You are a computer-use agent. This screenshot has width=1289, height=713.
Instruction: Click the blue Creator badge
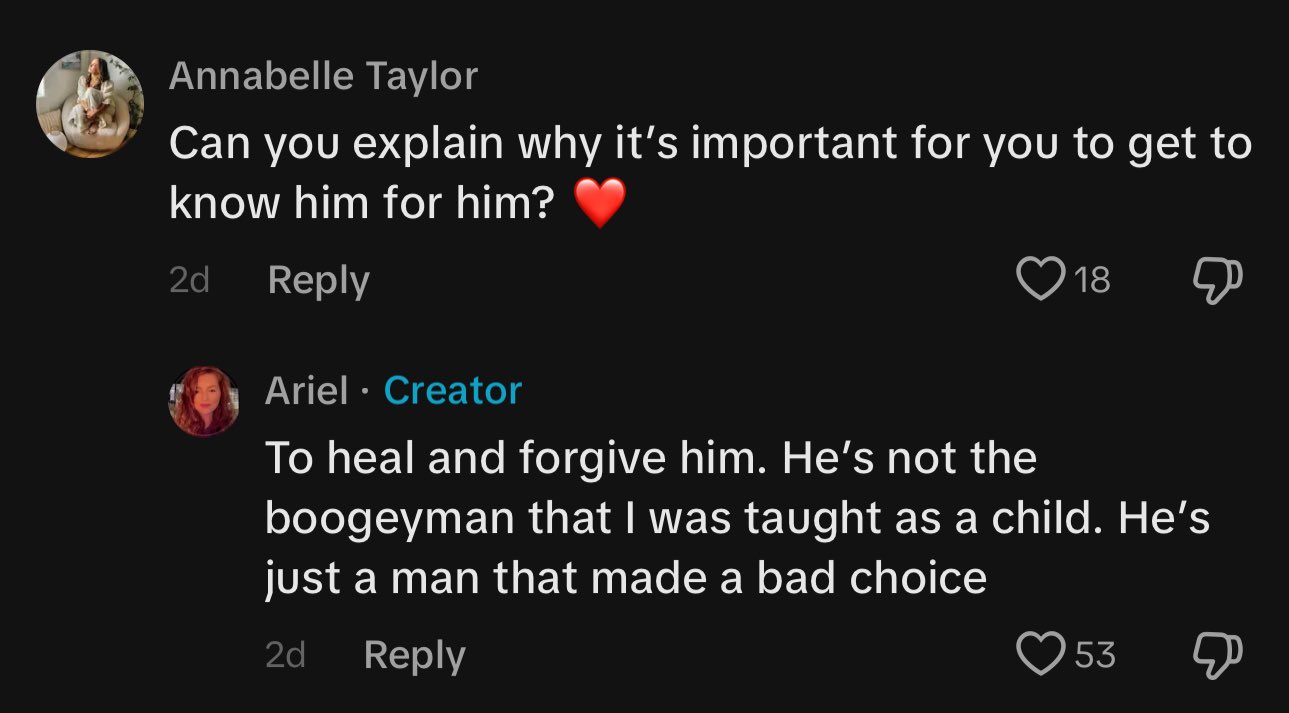point(452,390)
